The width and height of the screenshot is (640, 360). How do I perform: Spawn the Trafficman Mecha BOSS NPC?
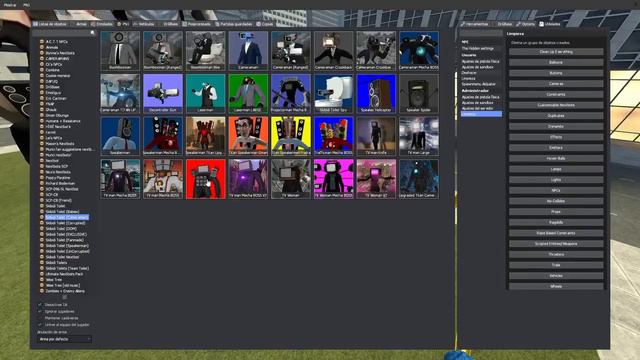coord(333,136)
